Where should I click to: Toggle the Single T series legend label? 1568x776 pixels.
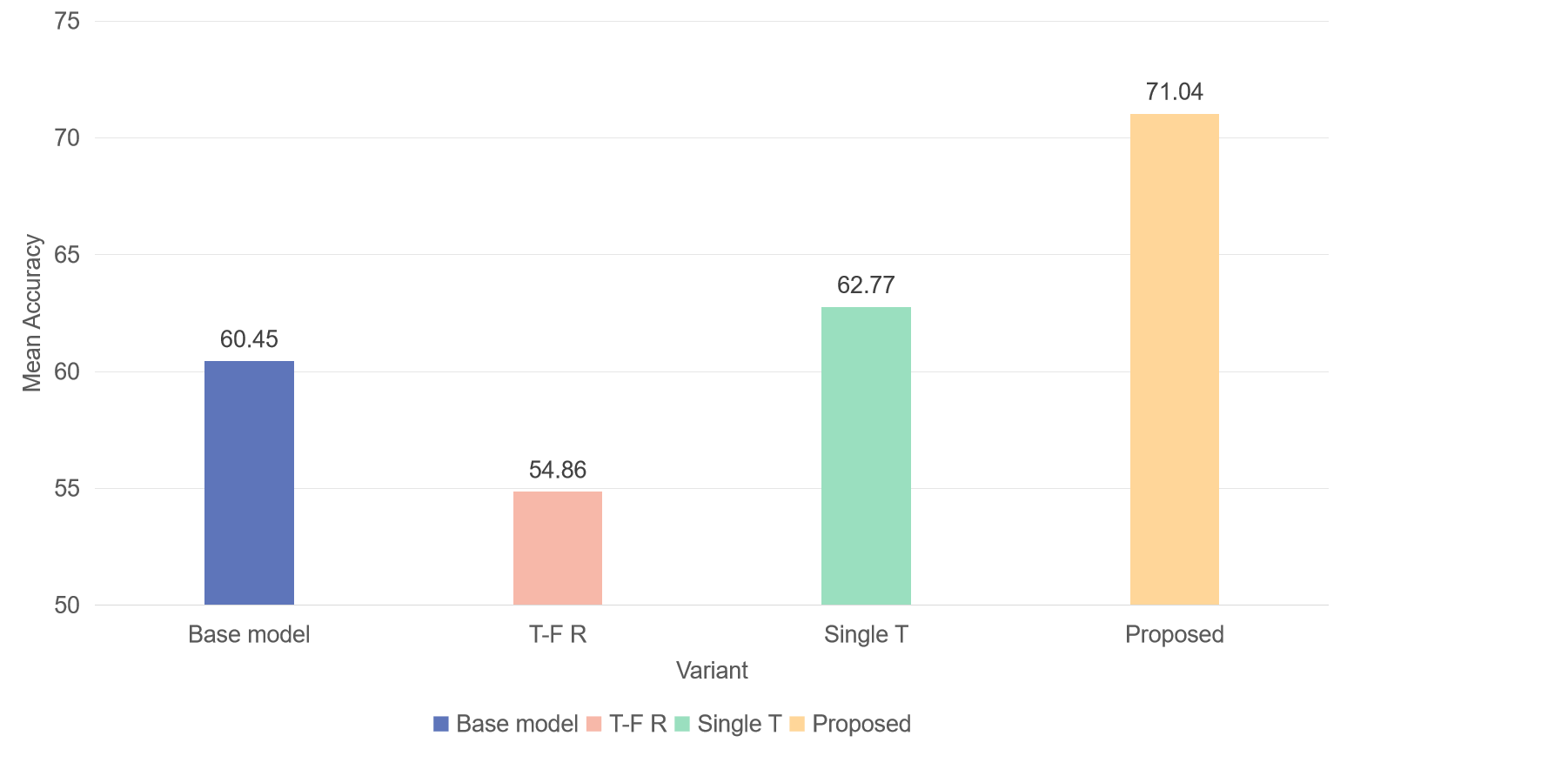[740, 724]
